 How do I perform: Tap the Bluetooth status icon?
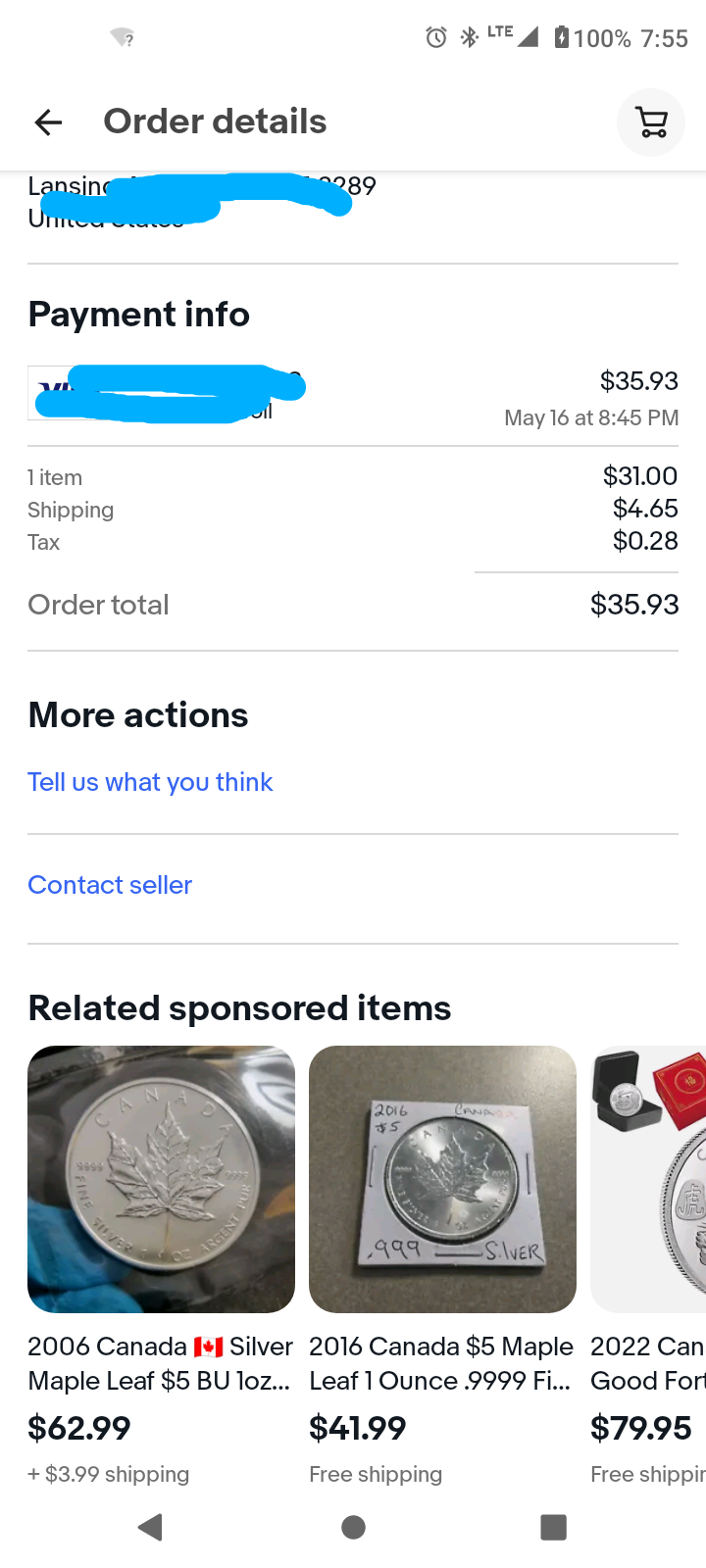point(469,38)
